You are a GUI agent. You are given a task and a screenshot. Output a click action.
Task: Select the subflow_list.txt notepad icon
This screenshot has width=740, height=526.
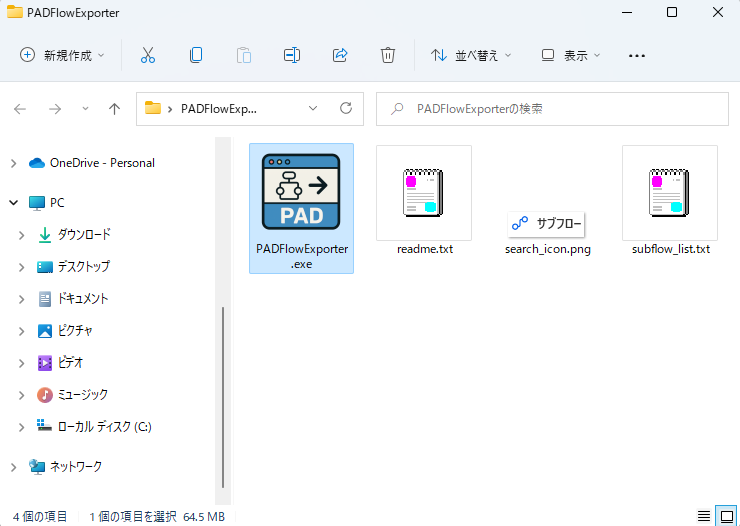tap(669, 192)
